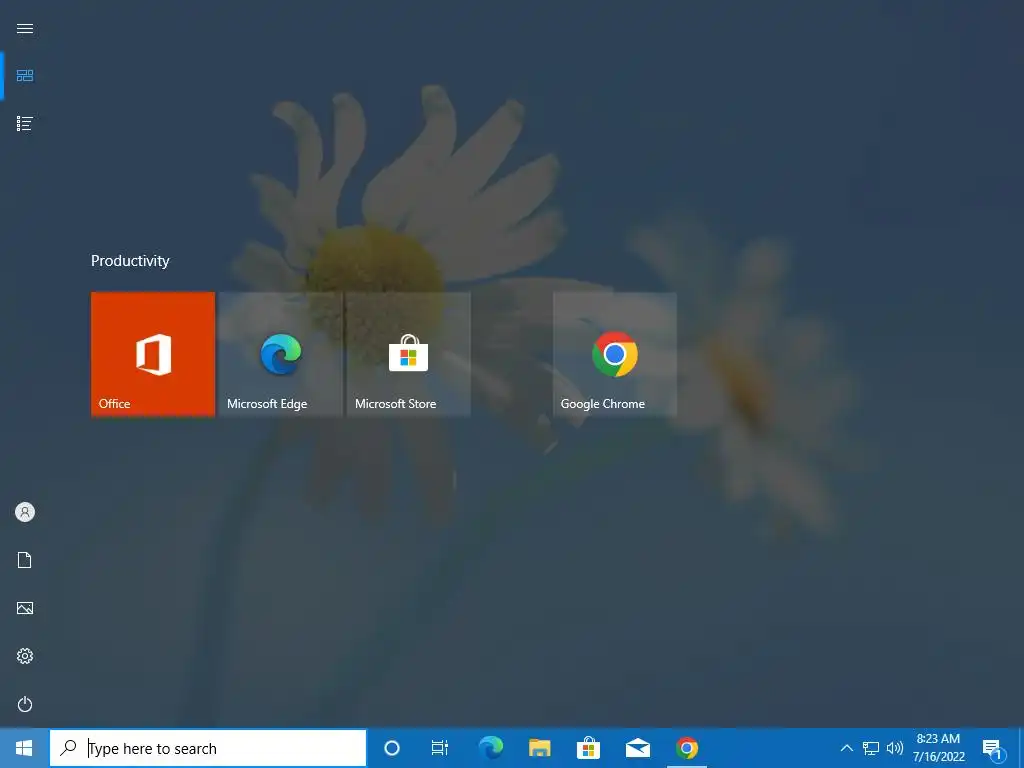Open the volume tray icon
Viewport: 1024px width, 768px height.
[x=895, y=748]
